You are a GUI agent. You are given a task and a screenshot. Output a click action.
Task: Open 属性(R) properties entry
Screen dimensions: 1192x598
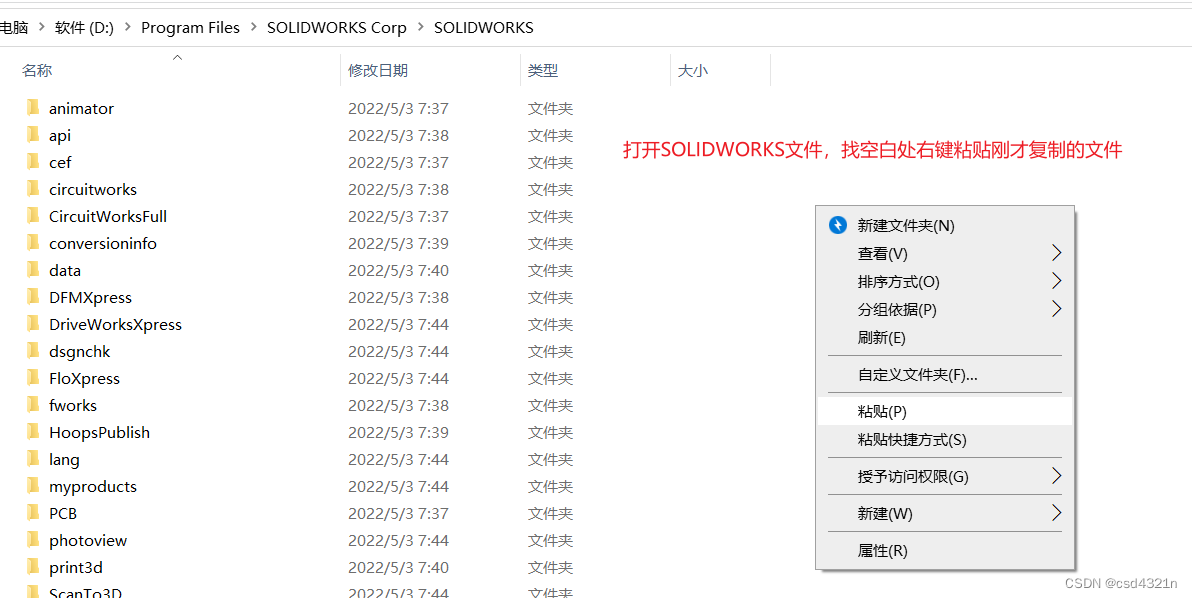pyautogui.click(x=944, y=550)
